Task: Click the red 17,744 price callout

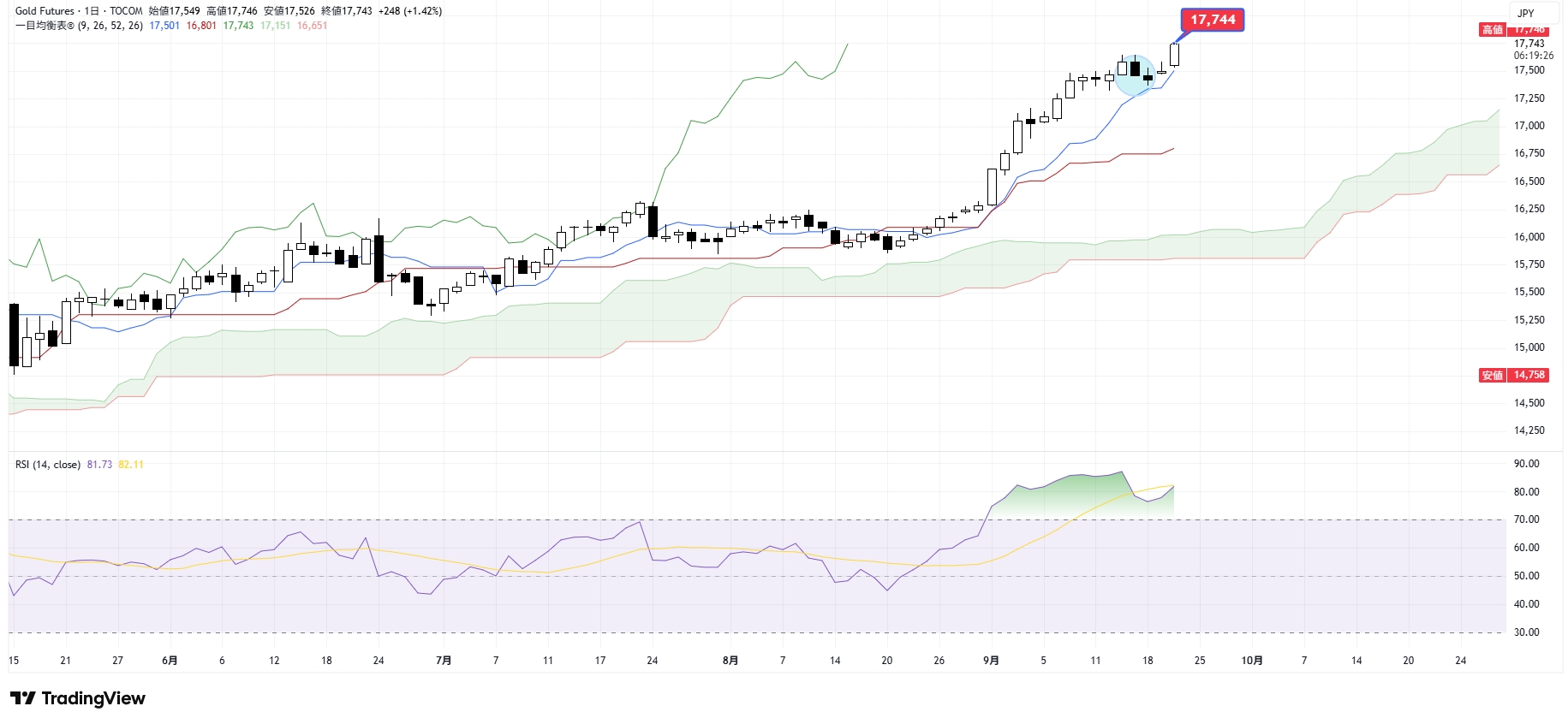Action: [x=1212, y=20]
